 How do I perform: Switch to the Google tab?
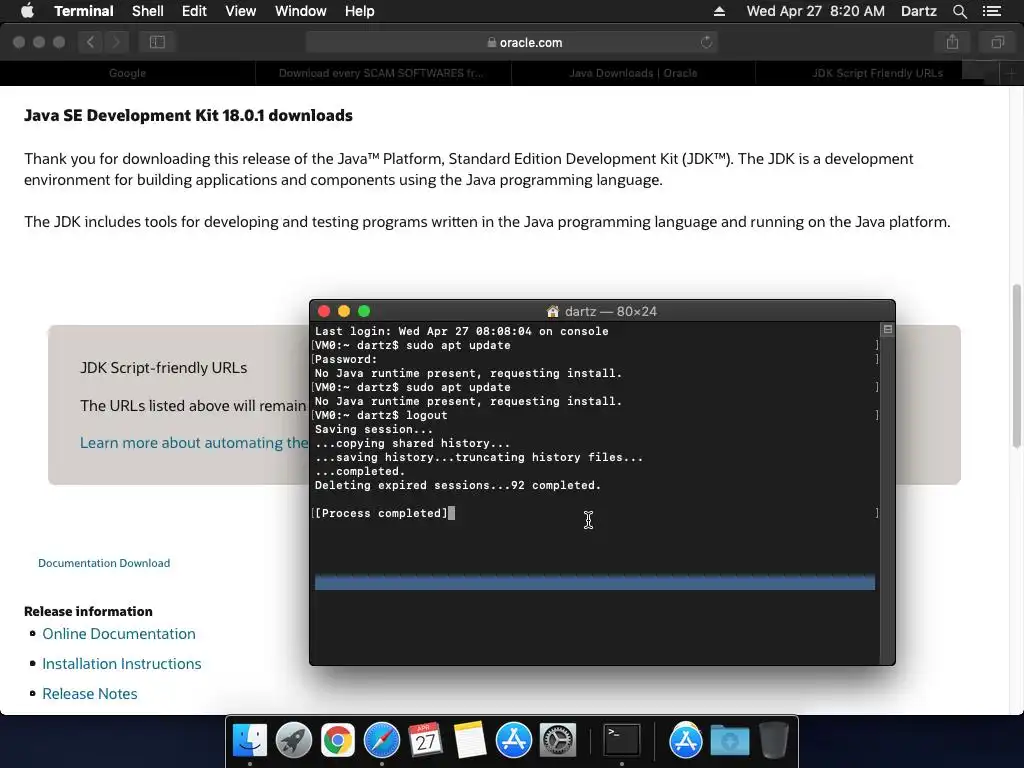[x=127, y=73]
